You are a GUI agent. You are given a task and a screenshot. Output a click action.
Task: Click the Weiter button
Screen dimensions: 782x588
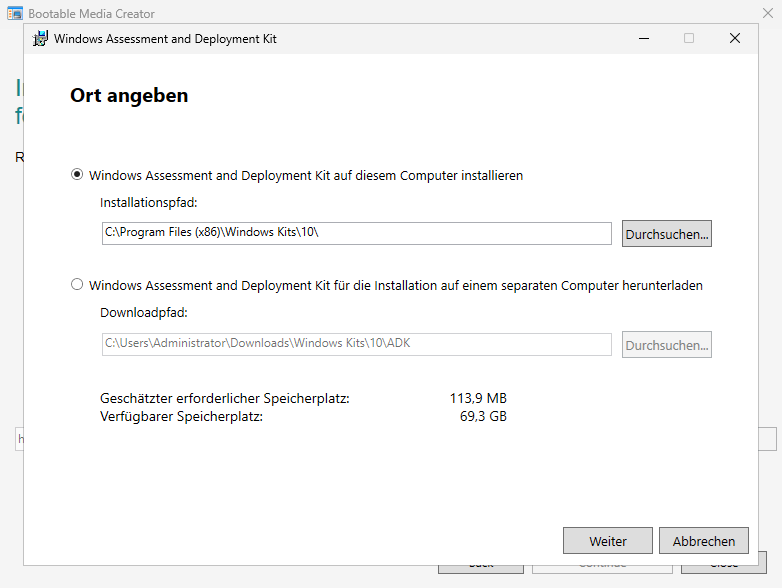[607, 541]
